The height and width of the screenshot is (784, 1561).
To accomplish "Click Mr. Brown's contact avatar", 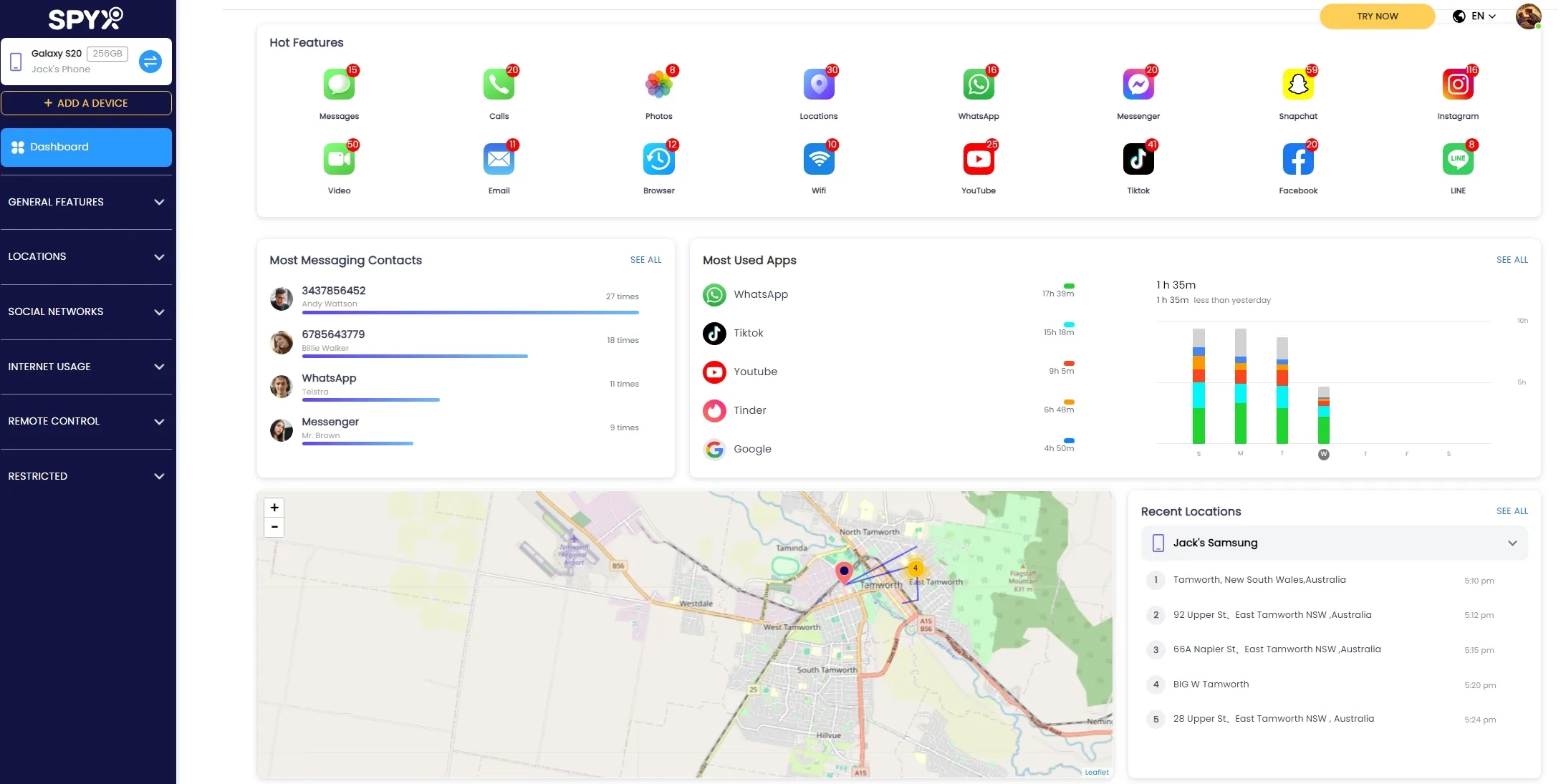I will tap(281, 430).
